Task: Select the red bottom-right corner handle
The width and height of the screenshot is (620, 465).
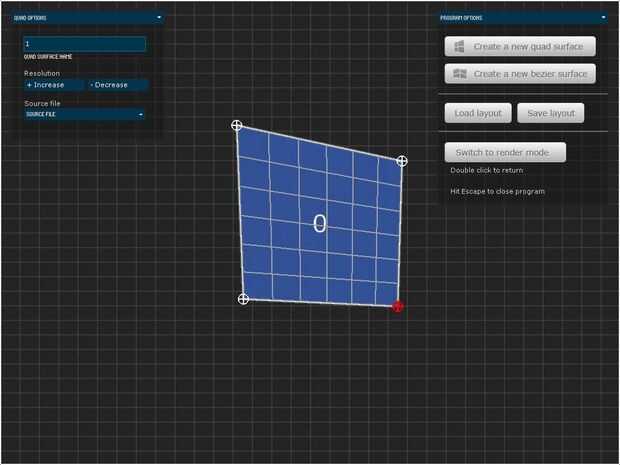Action: click(398, 306)
